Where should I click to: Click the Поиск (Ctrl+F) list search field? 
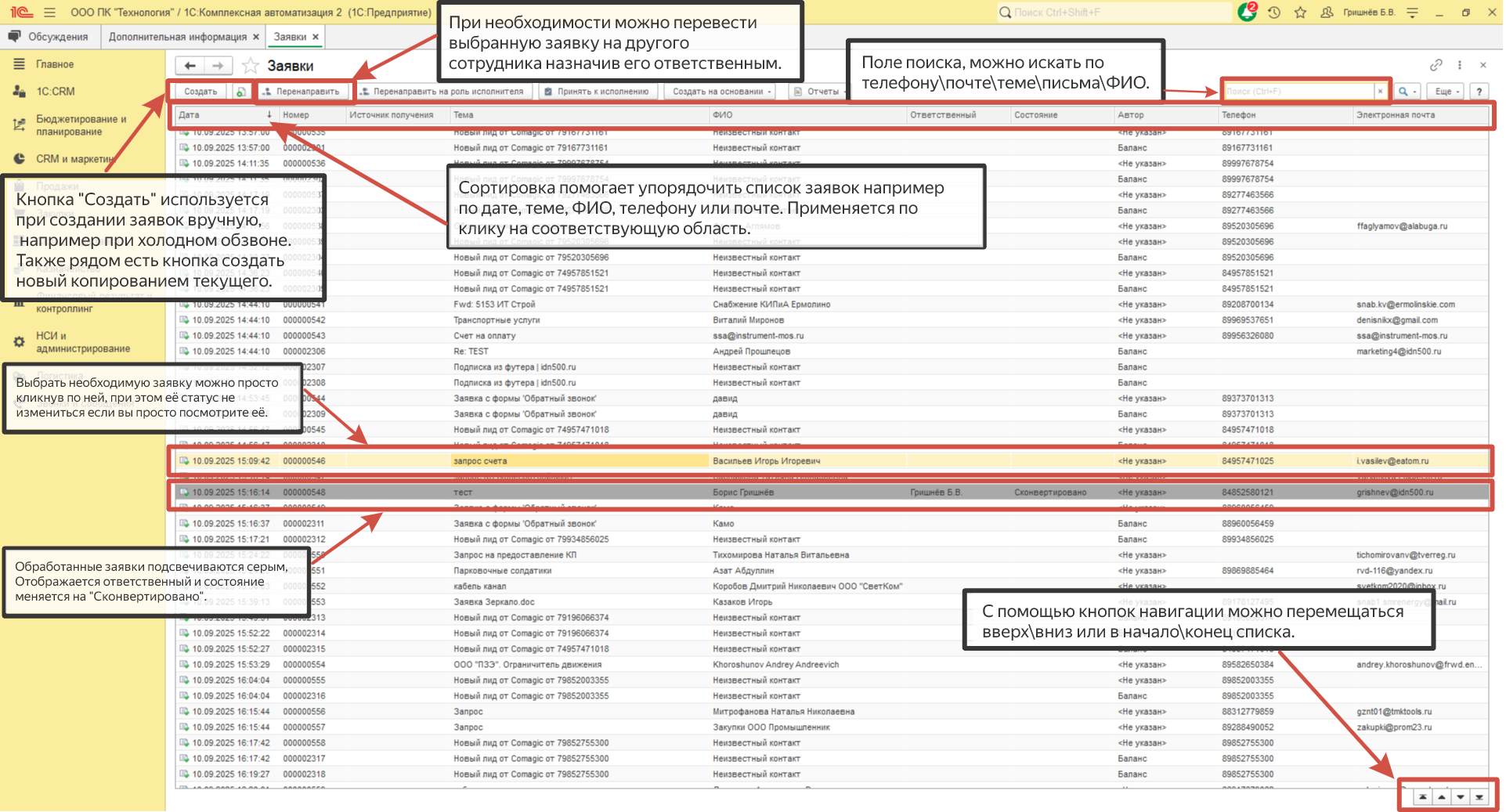[x=1298, y=92]
